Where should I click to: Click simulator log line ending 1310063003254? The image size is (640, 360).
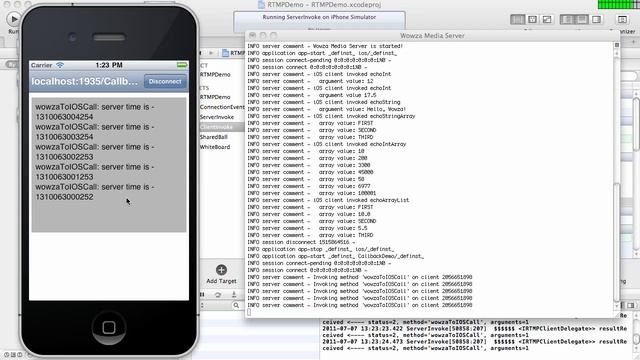click(95, 131)
